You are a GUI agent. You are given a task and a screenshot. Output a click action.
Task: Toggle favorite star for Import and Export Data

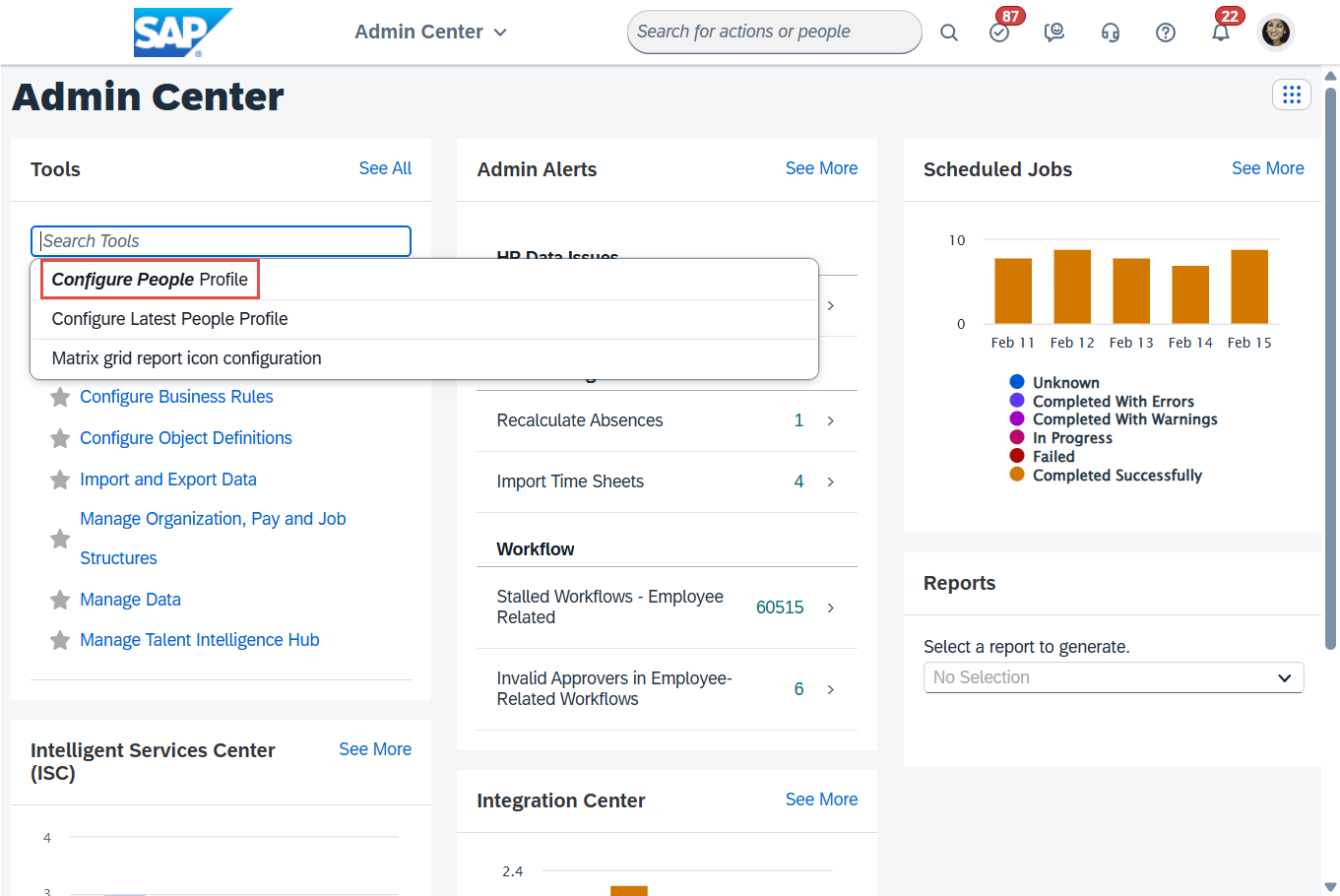click(x=60, y=480)
